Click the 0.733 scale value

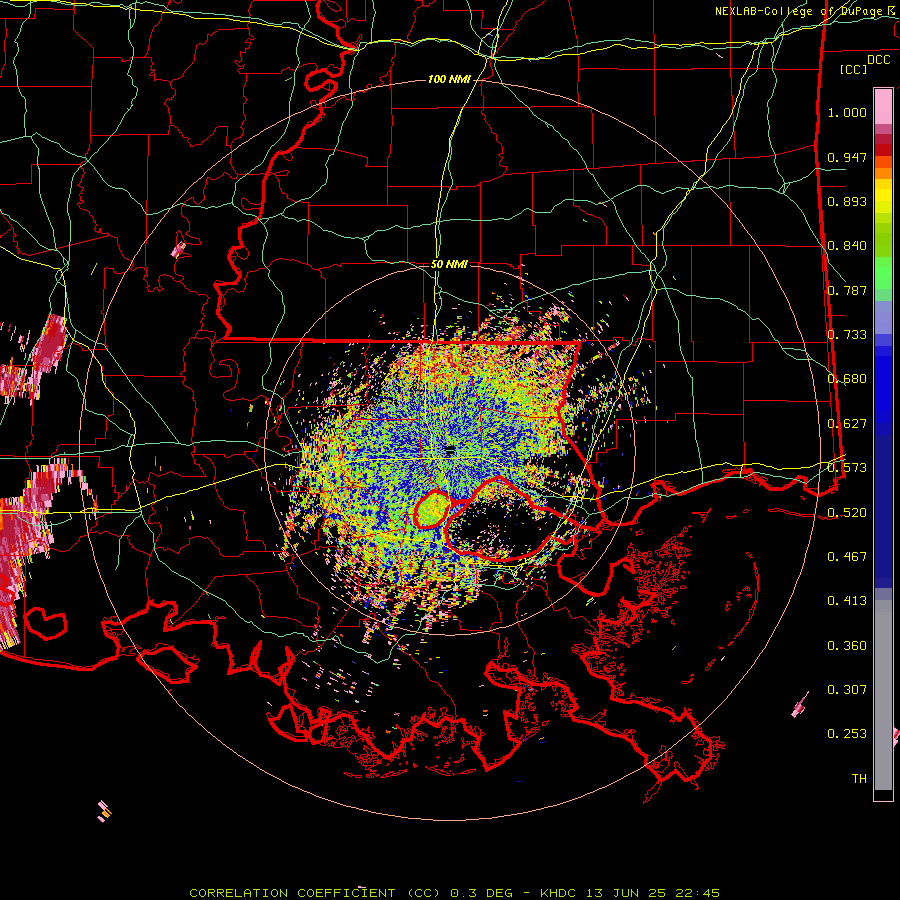847,335
